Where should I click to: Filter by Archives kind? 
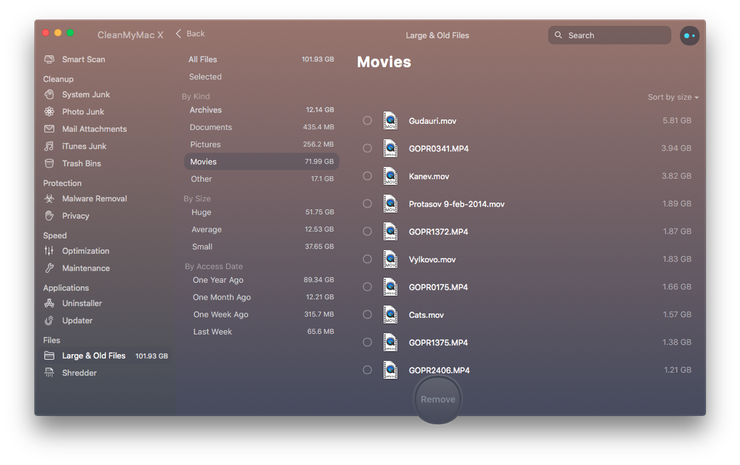(261, 110)
